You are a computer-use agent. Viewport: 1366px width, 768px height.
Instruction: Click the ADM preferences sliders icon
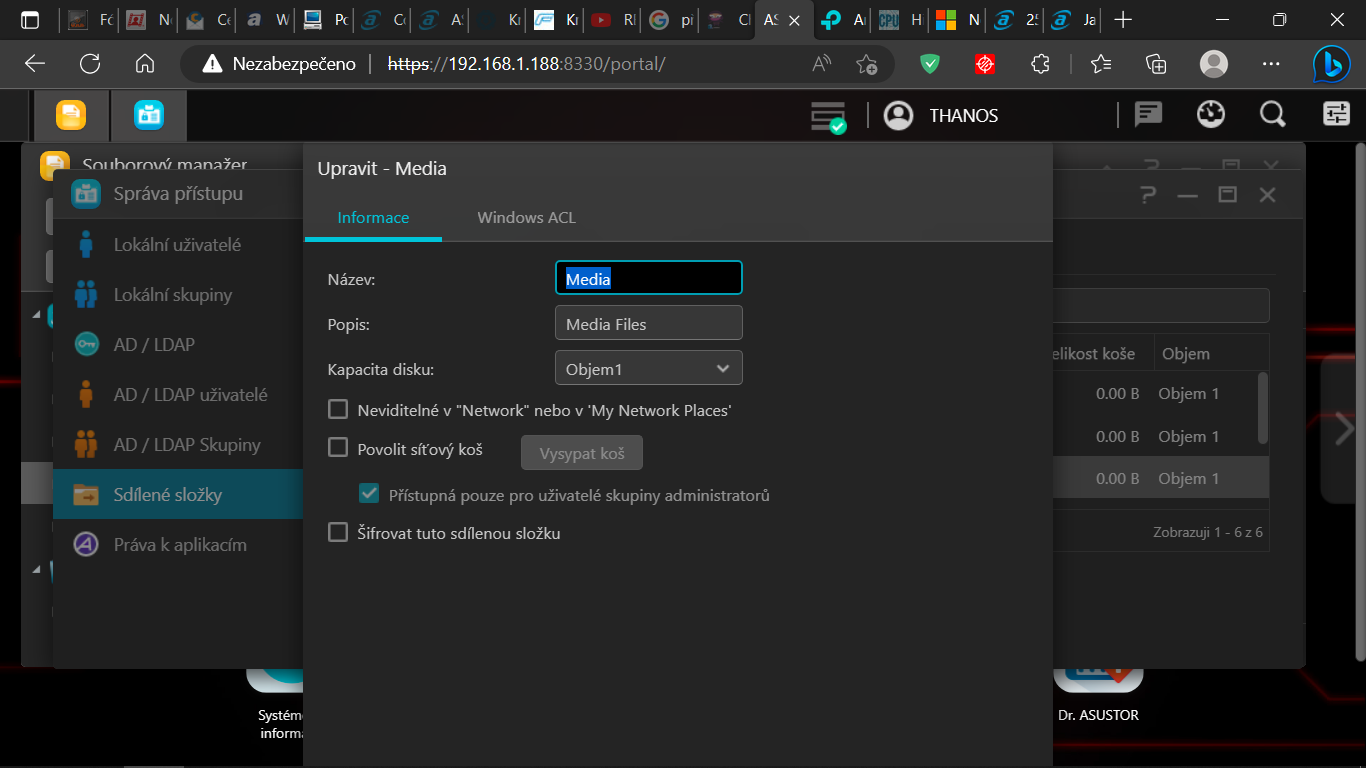pyautogui.click(x=1336, y=115)
